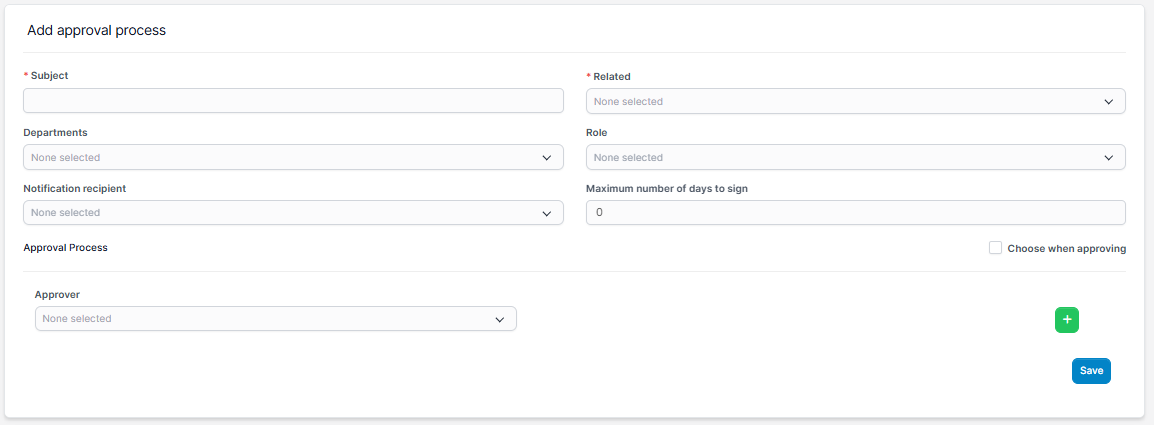Image resolution: width=1154 pixels, height=425 pixels.
Task: Click the Departments field chevron arrow
Action: tap(546, 158)
